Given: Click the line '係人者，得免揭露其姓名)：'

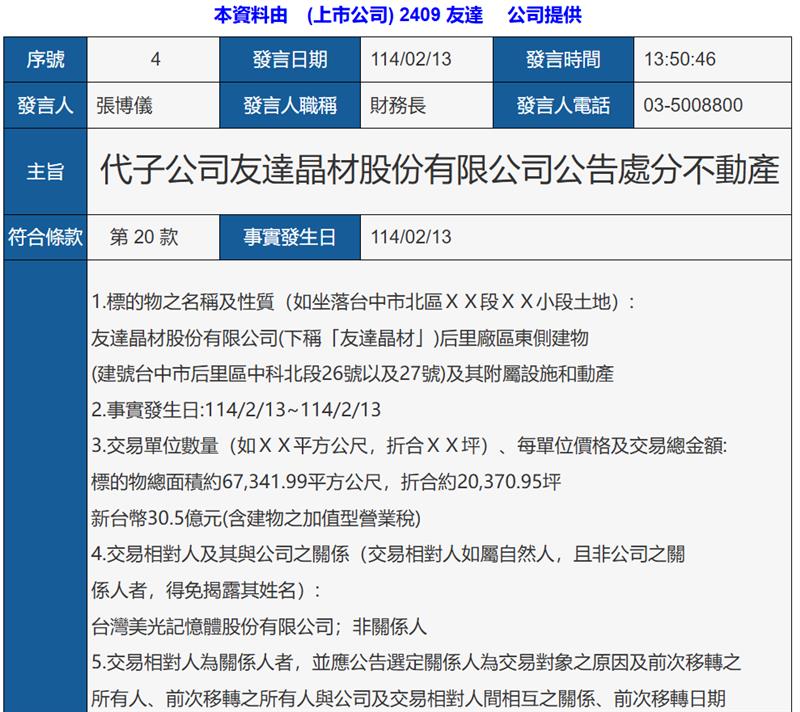Looking at the screenshot, I should (206, 590).
